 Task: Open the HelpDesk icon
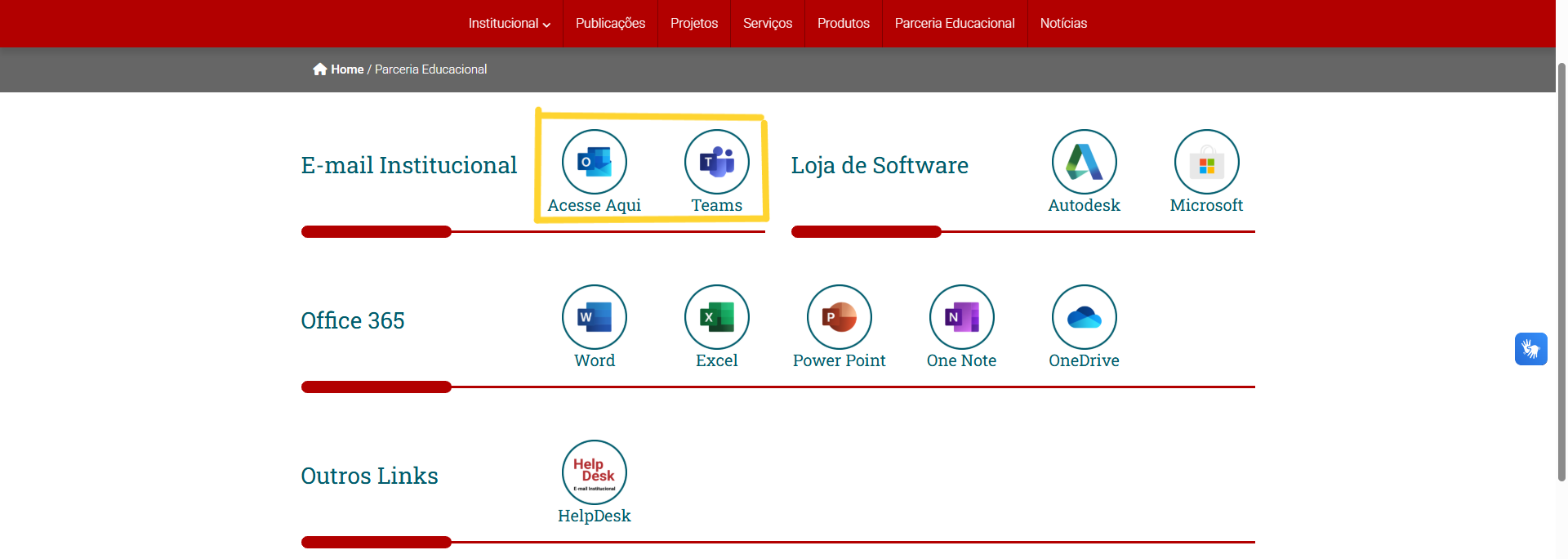594,472
